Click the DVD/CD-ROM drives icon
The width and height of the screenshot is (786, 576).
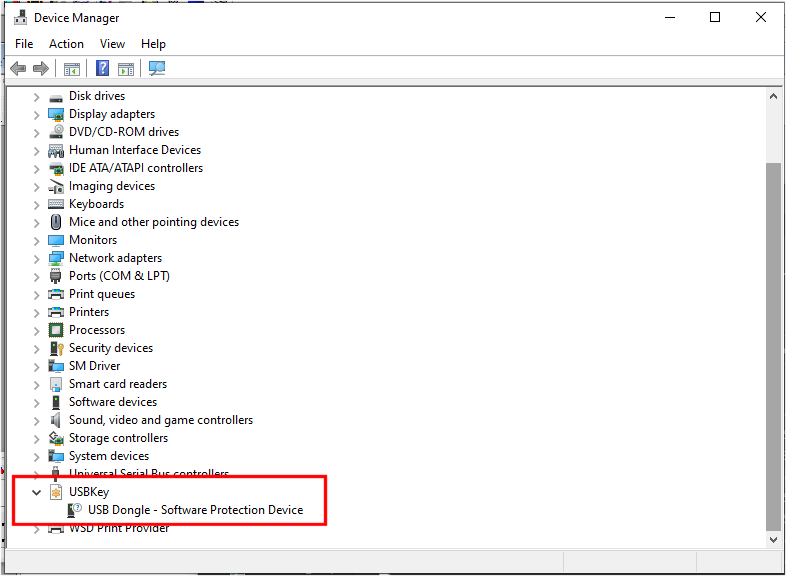pos(56,132)
